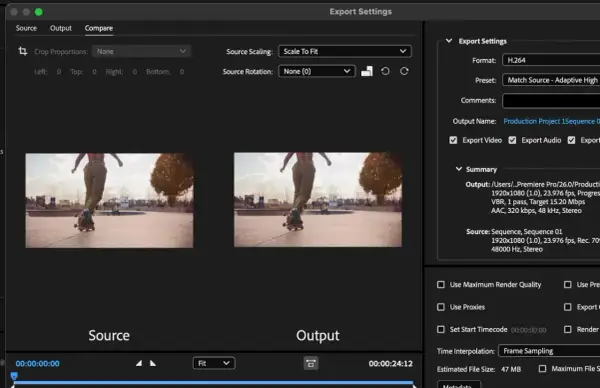Click the duration timecode 00:00:24:12

pyautogui.click(x=391, y=364)
